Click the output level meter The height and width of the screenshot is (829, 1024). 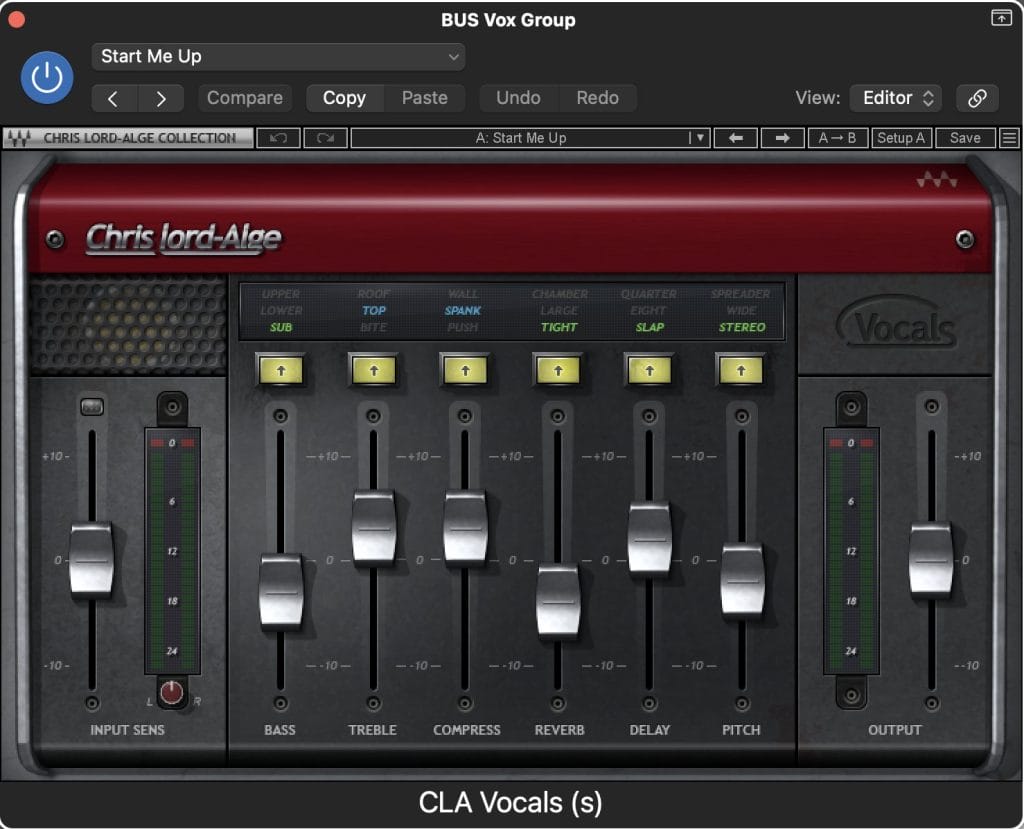click(x=851, y=551)
